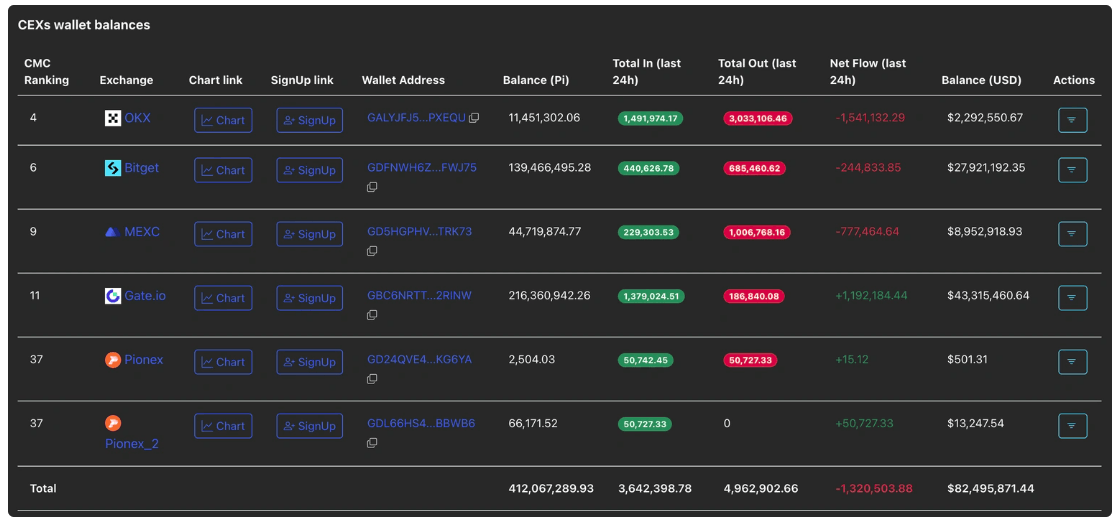The width and height of the screenshot is (1117, 522).
Task: Copy the Bitget wallet address icon
Action: [x=372, y=187]
